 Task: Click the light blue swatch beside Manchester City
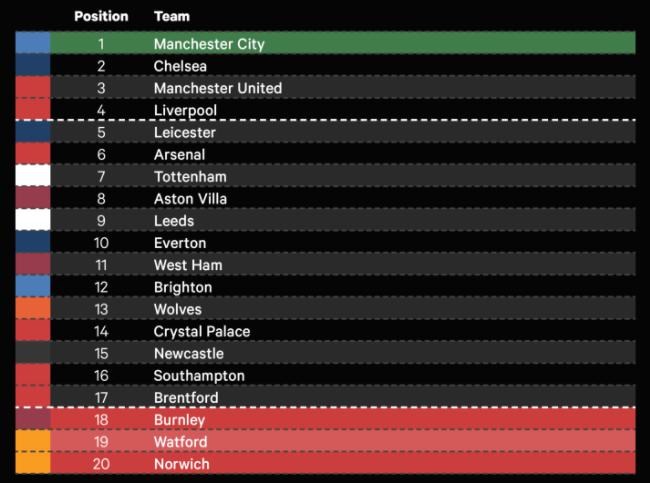point(33,44)
